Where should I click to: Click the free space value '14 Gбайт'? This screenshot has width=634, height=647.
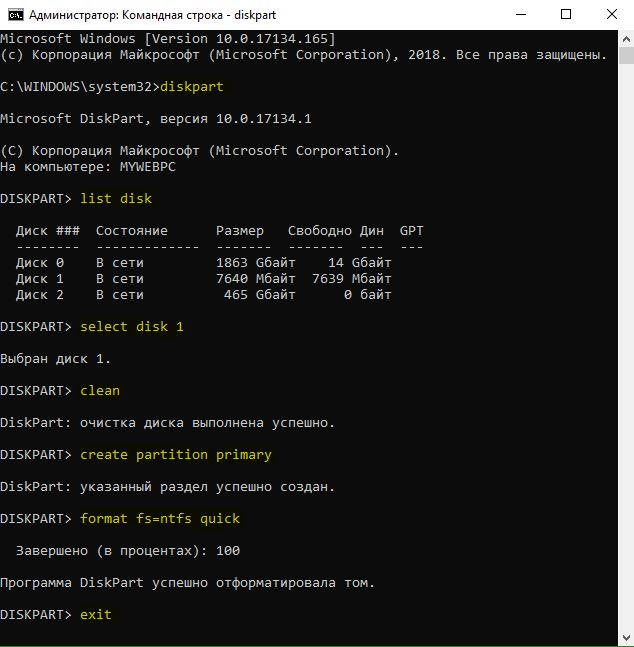360,263
